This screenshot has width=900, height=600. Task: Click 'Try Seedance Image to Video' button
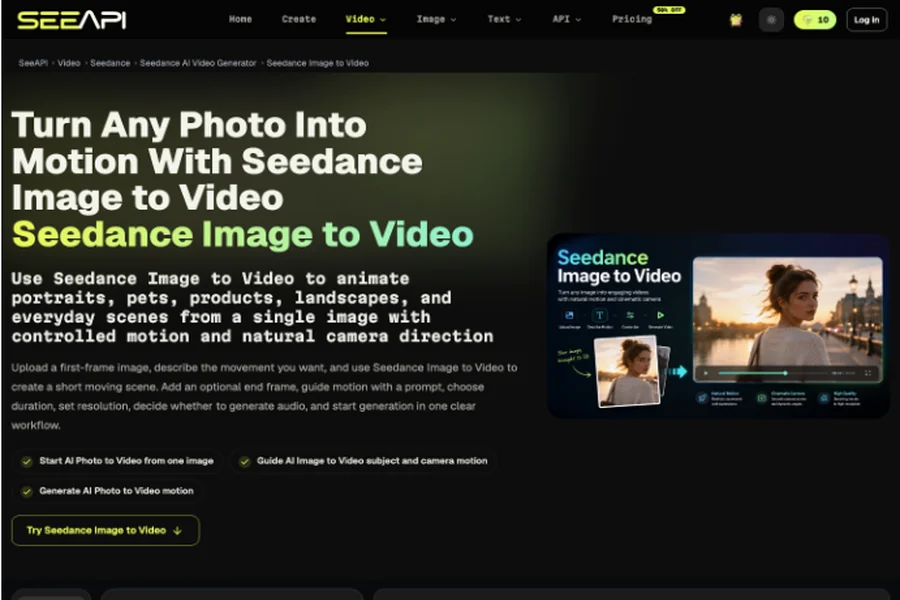[105, 530]
